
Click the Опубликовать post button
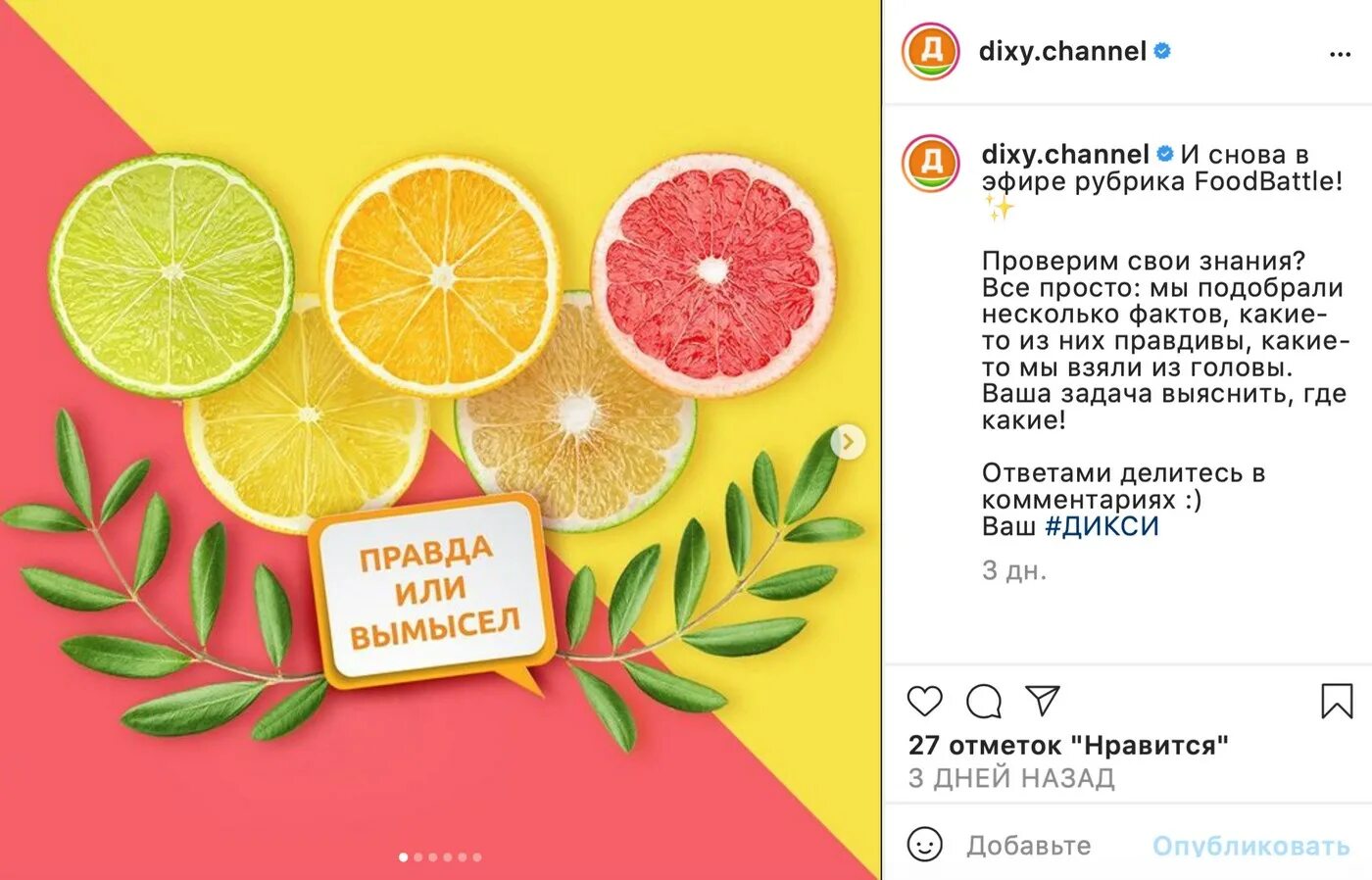1250,846
